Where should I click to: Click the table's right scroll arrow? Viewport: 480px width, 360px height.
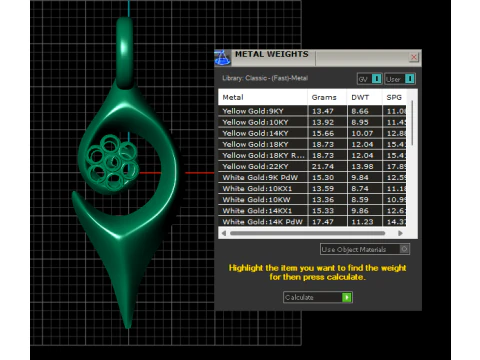coord(400,233)
